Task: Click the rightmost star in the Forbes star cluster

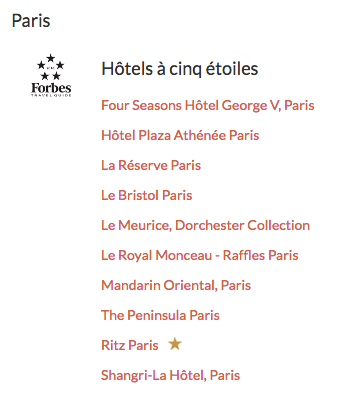Action: coord(60,65)
